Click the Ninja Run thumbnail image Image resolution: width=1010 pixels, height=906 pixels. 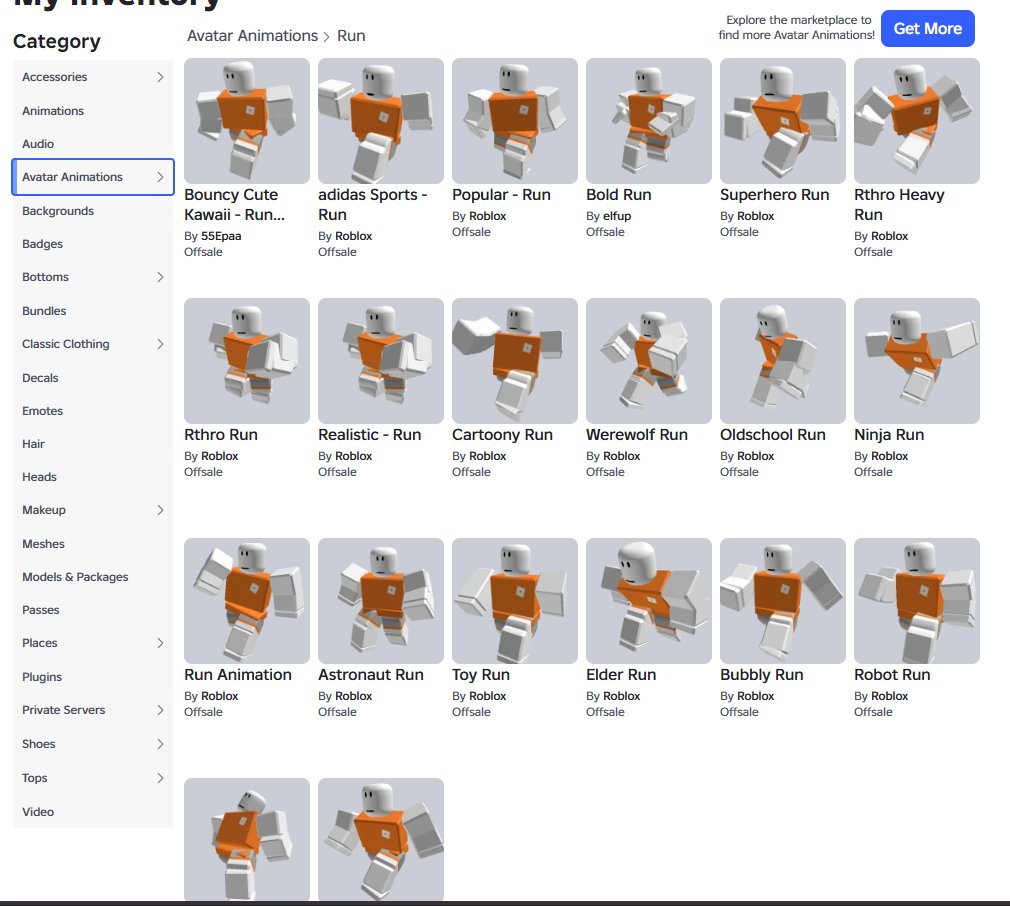(917, 361)
